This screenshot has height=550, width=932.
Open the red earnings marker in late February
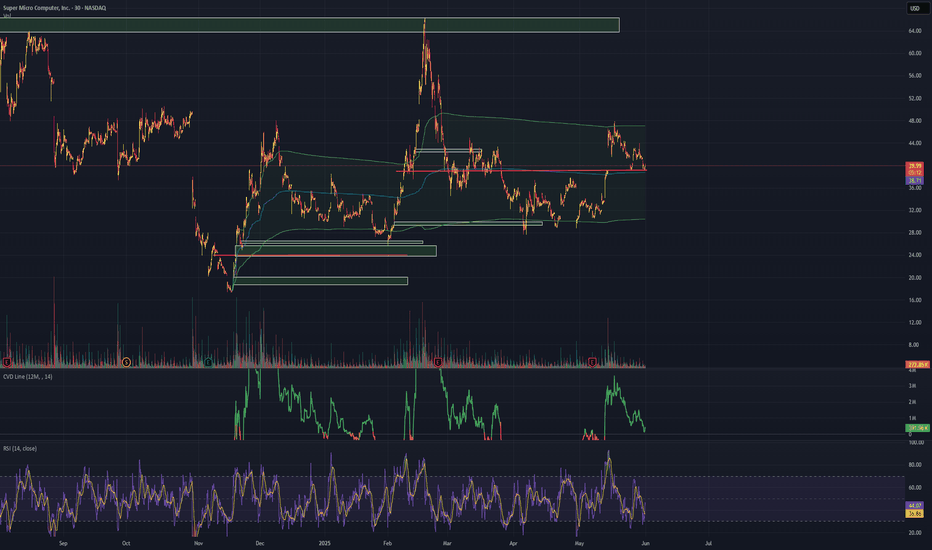tap(438, 362)
